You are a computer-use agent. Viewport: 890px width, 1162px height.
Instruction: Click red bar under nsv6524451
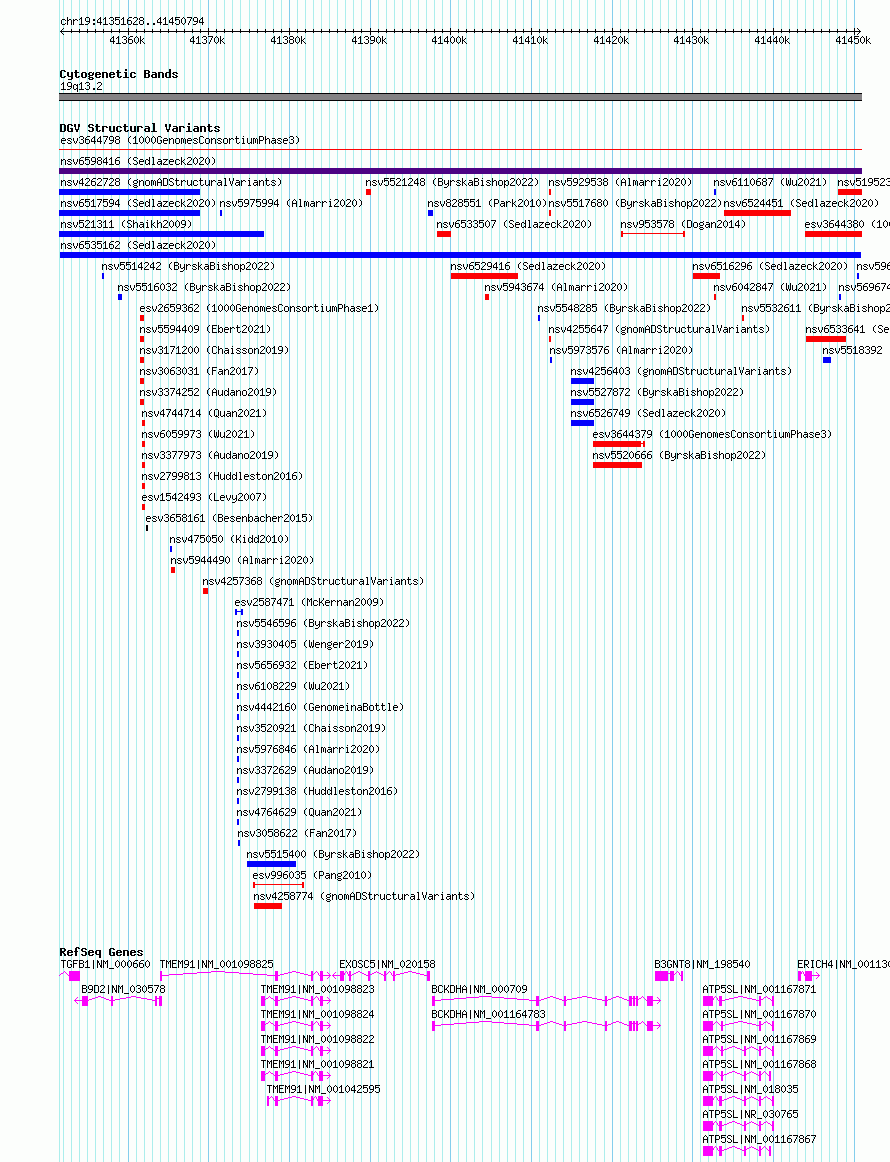click(757, 213)
